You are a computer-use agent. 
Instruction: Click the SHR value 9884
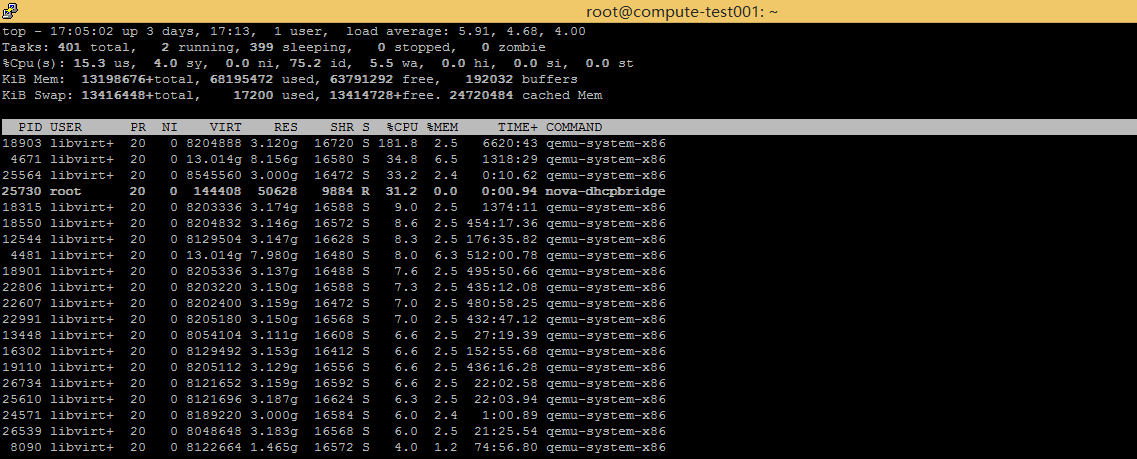(338, 191)
